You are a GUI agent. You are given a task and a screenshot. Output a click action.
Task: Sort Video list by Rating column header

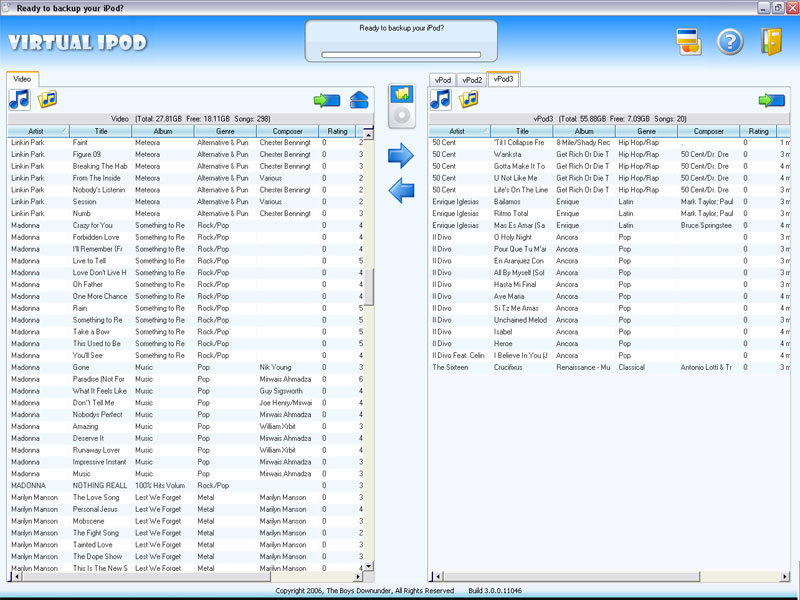(x=337, y=131)
